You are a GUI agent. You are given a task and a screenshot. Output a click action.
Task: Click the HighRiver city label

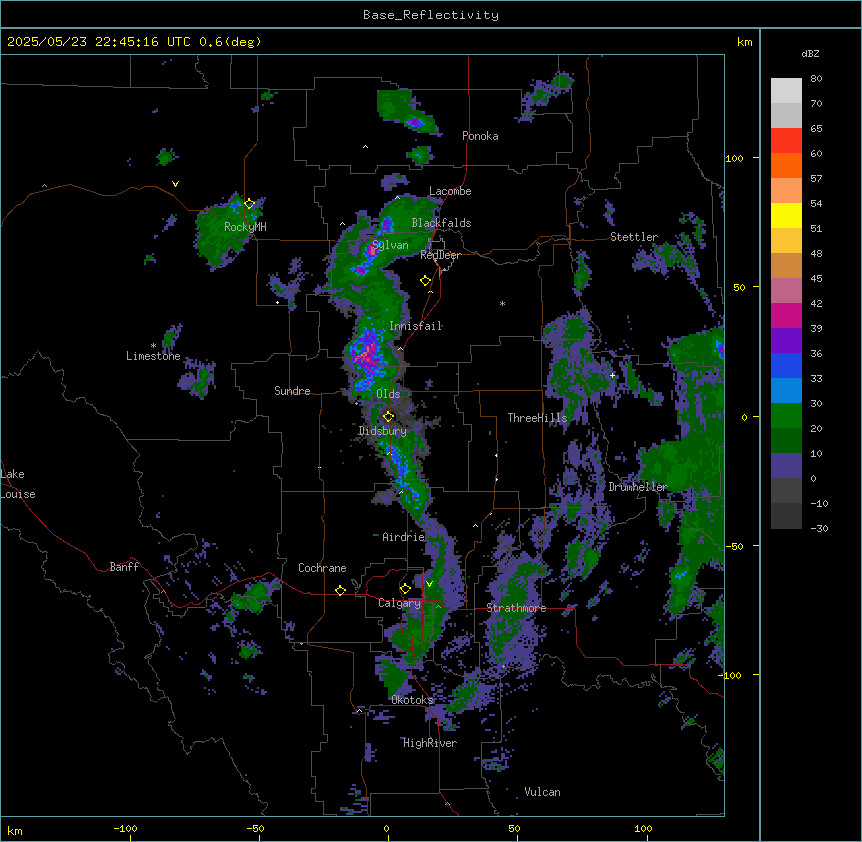click(430, 744)
